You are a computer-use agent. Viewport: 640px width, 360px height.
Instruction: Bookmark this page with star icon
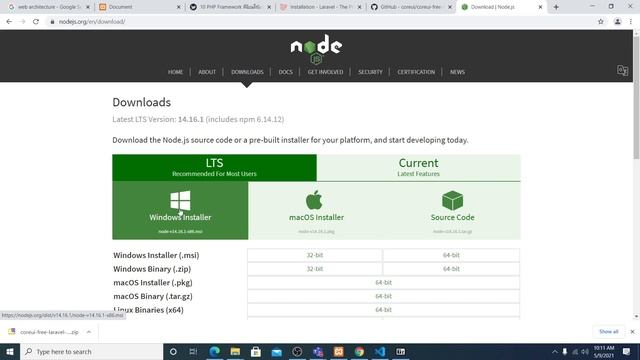coord(601,22)
